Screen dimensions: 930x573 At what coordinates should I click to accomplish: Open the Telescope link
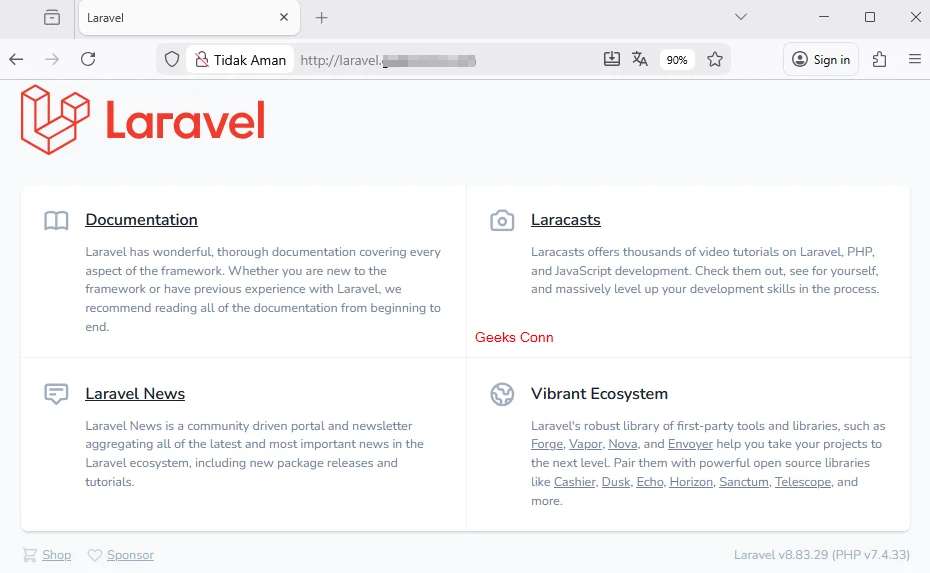[x=802, y=482]
